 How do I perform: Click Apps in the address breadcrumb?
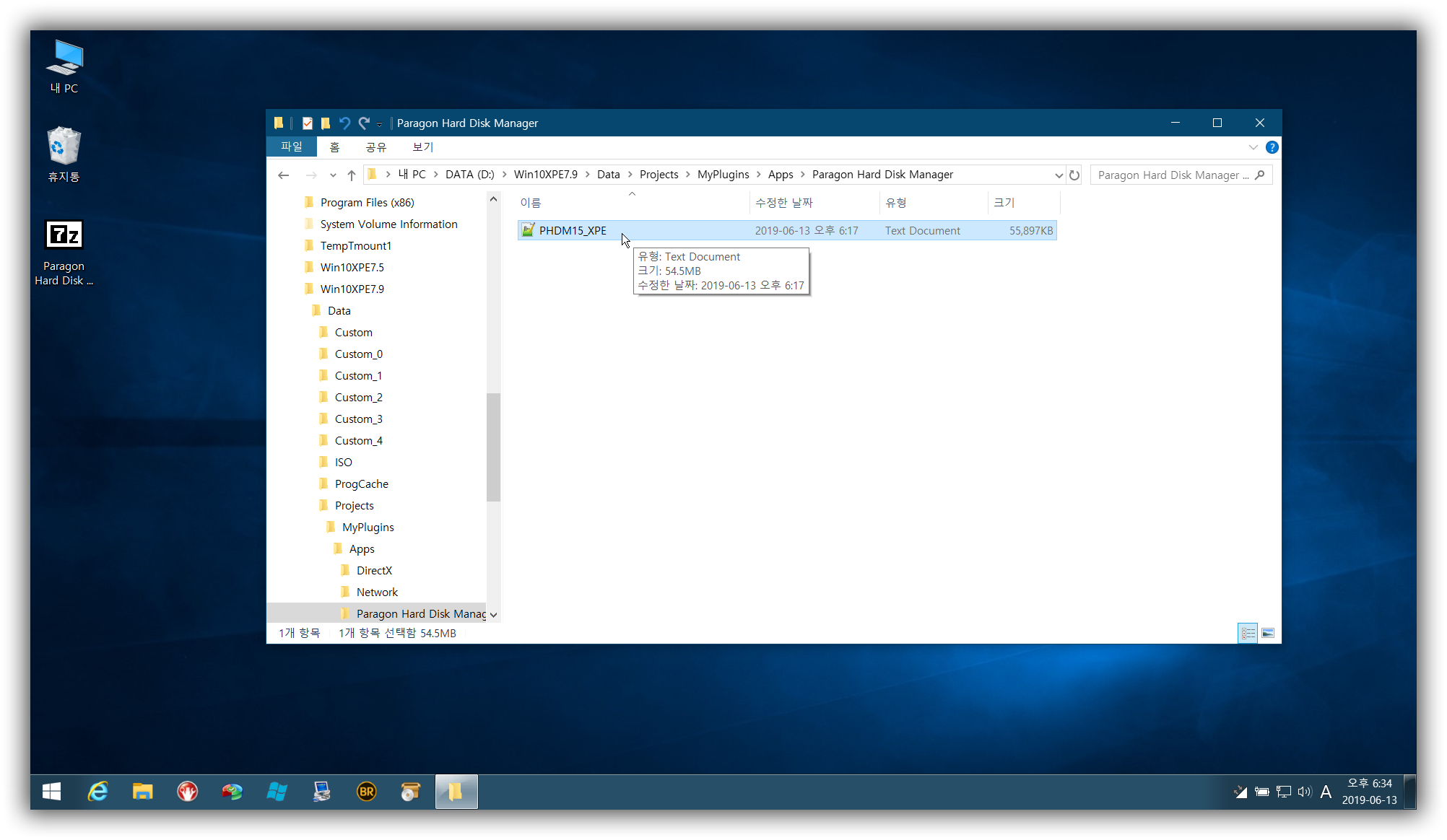pos(781,175)
